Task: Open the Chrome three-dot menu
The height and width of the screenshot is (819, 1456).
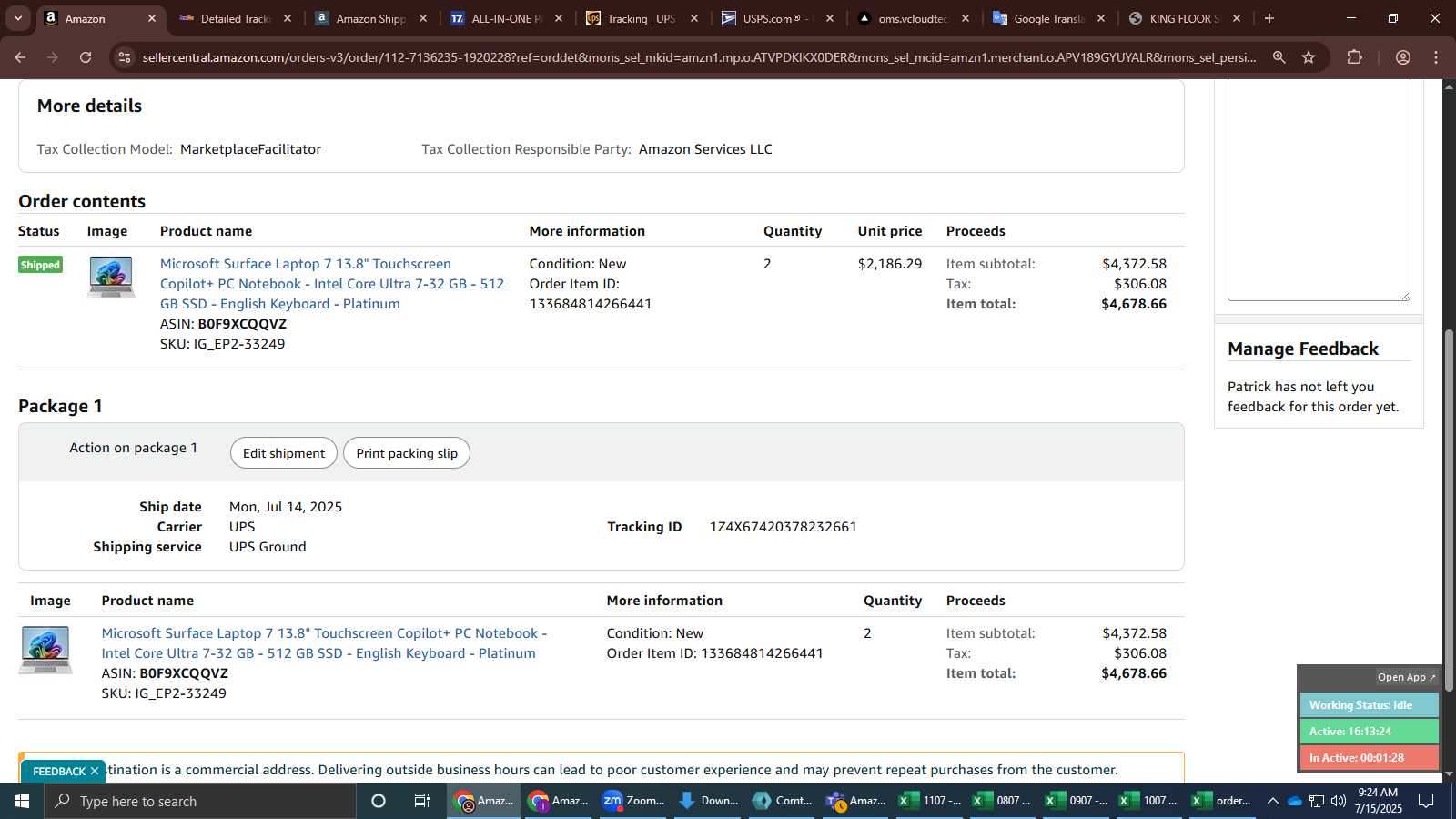Action: click(x=1436, y=57)
